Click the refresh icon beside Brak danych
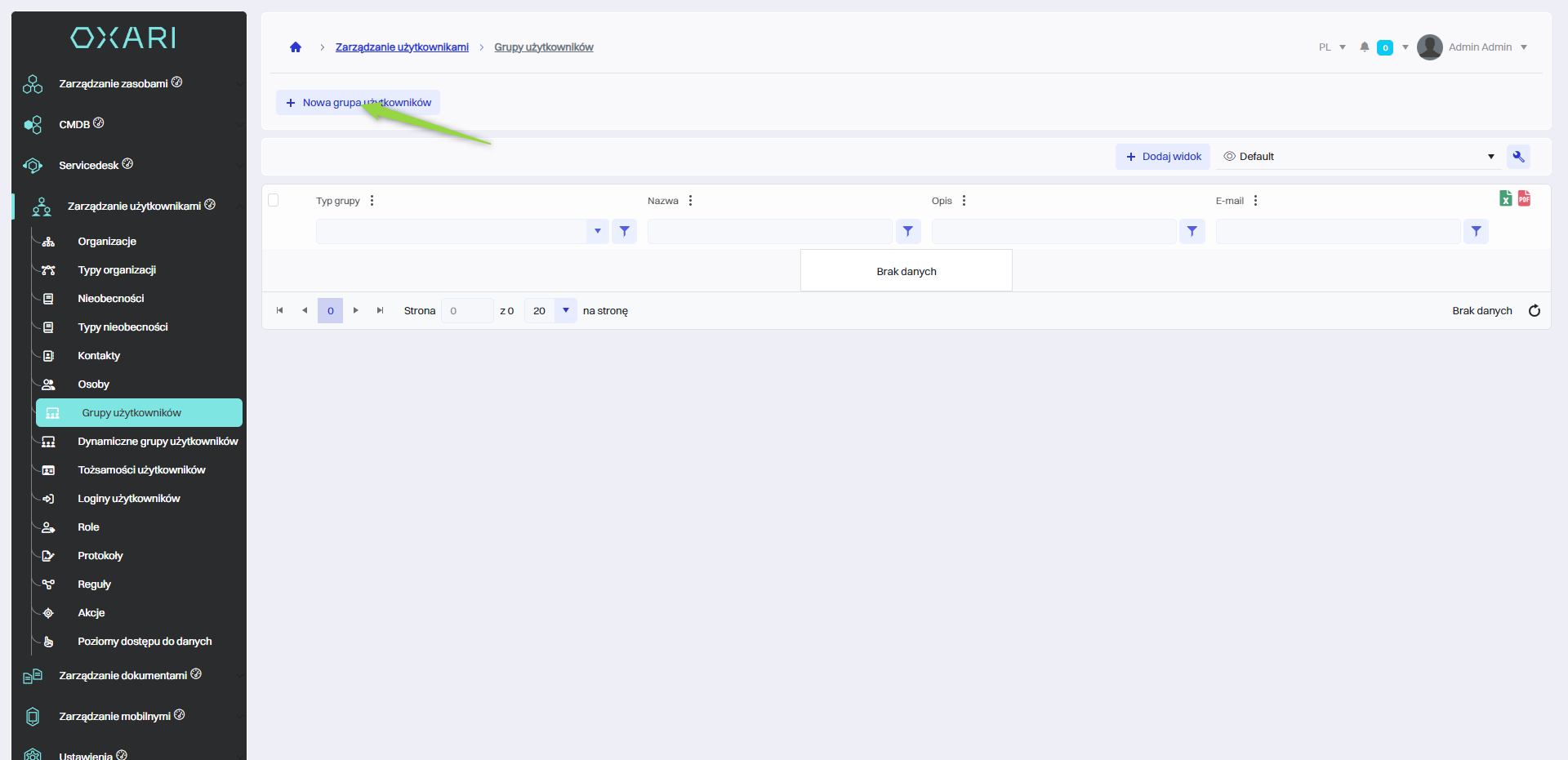Screen dimensions: 1568x760 (1534, 311)
